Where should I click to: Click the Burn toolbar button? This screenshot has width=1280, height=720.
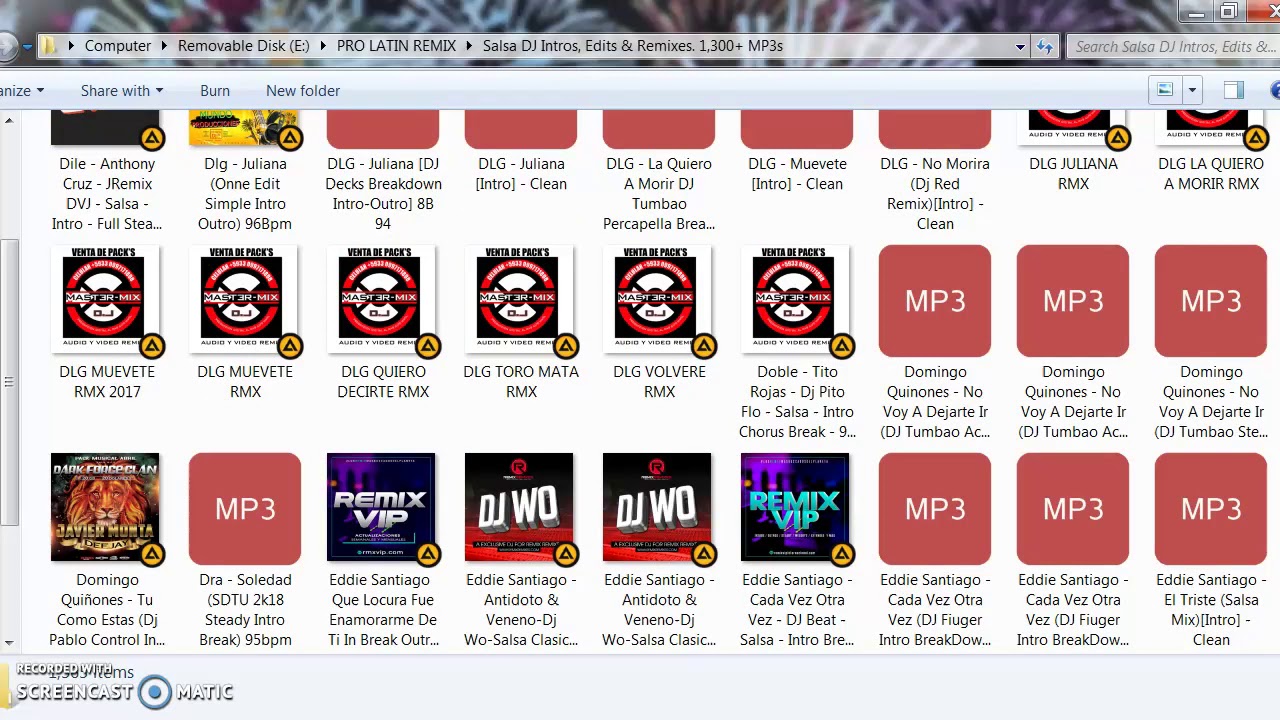tap(215, 90)
